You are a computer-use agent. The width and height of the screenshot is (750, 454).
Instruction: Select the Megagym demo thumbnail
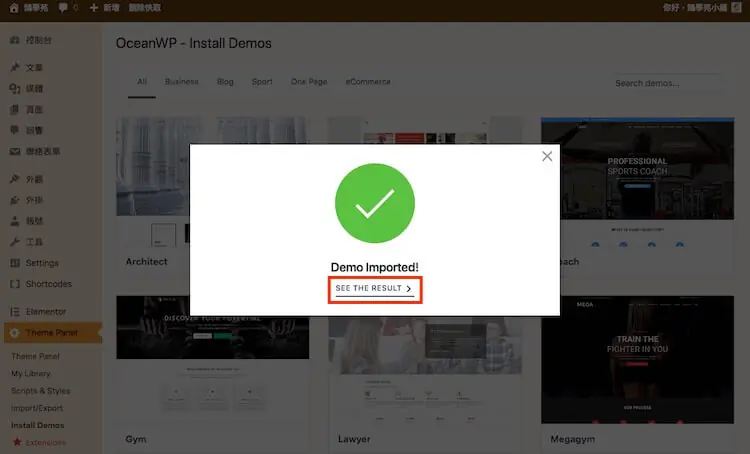637,359
